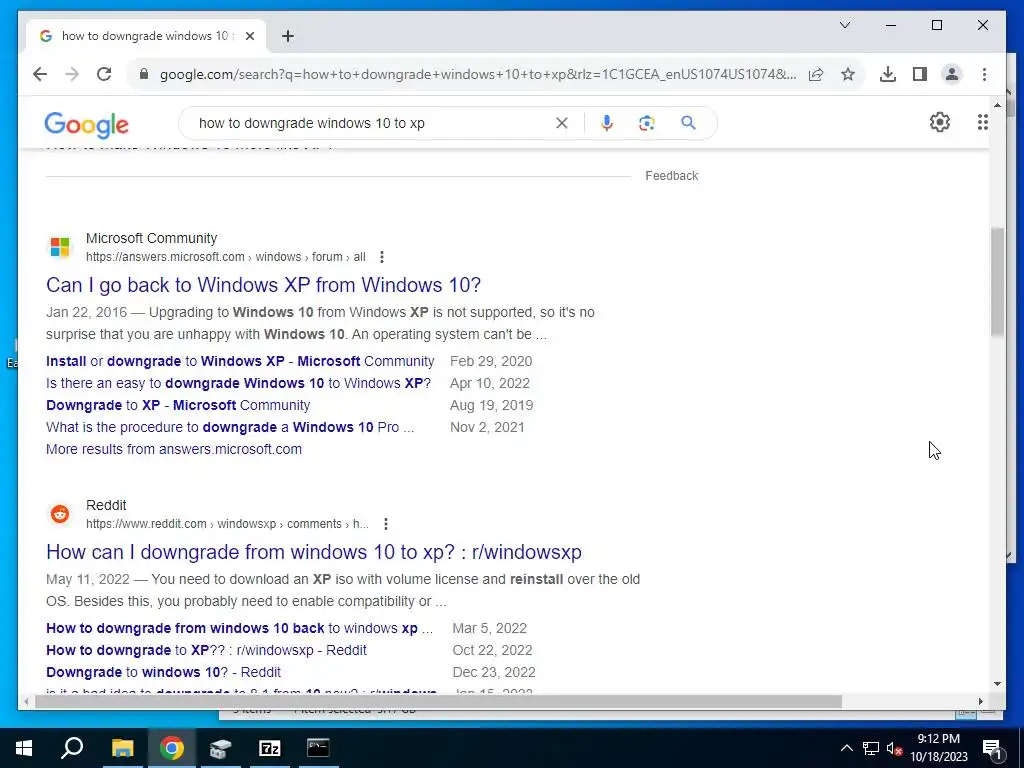Click the horizontal scrollbar thumb
The height and width of the screenshot is (768, 1024).
[438, 701]
